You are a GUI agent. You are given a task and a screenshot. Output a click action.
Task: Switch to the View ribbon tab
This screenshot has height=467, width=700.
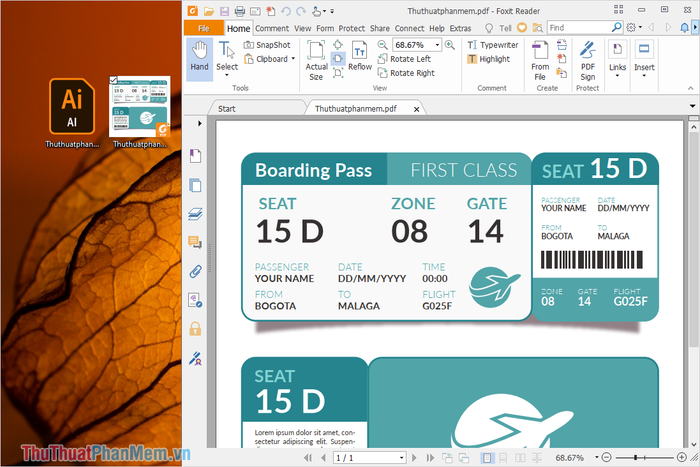(x=302, y=28)
